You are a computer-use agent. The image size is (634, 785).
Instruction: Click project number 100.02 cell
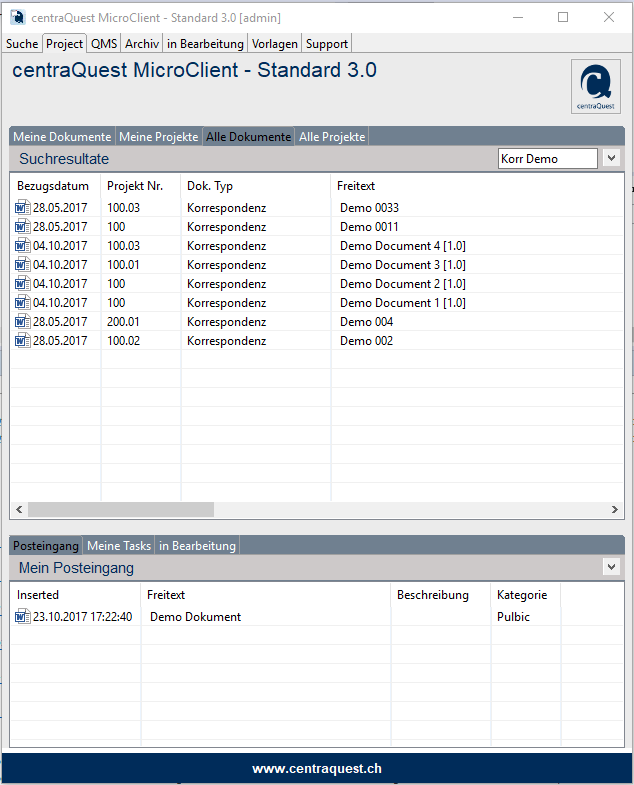(123, 340)
